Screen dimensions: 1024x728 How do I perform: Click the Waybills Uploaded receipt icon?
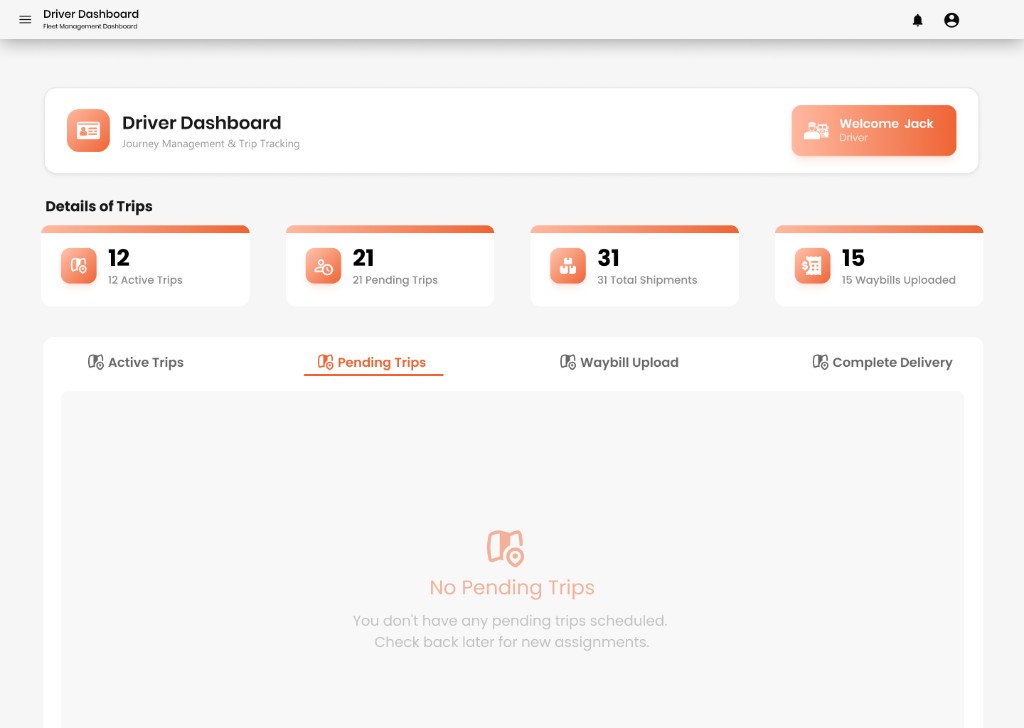812,266
